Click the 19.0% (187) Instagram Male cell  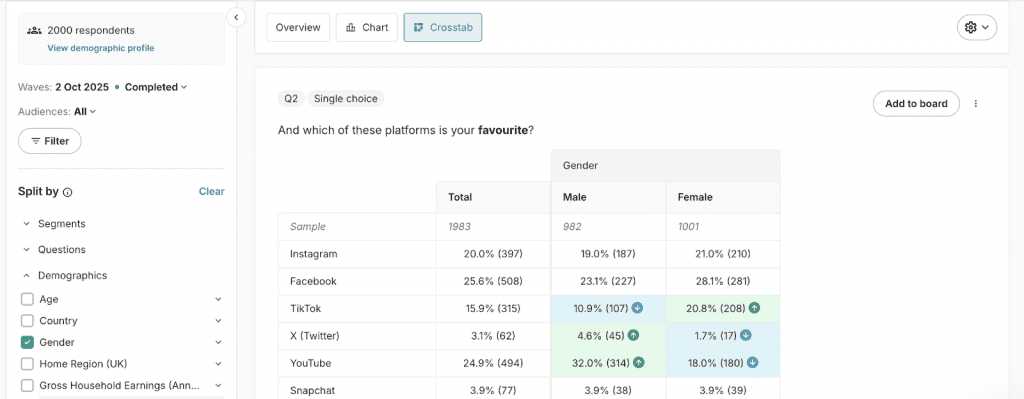[608, 253]
